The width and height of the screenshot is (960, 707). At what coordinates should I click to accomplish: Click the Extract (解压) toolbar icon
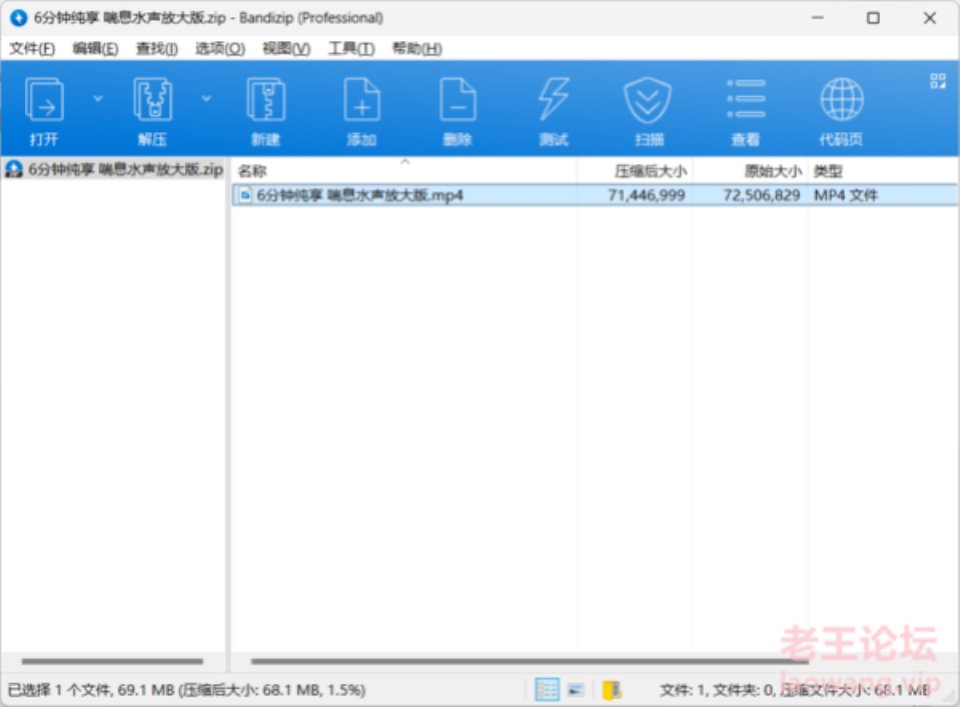pyautogui.click(x=152, y=99)
